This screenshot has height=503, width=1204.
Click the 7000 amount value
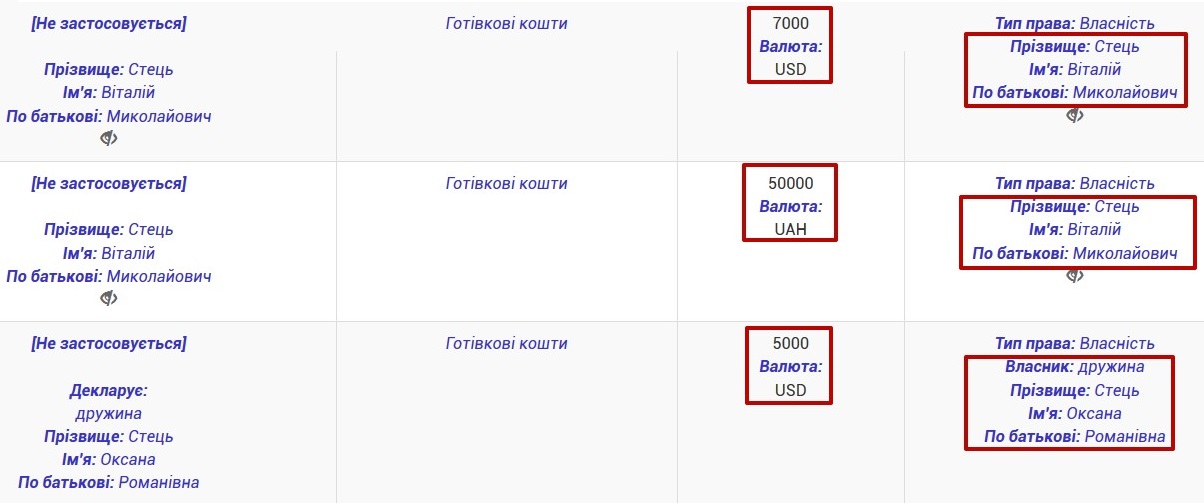coord(791,23)
